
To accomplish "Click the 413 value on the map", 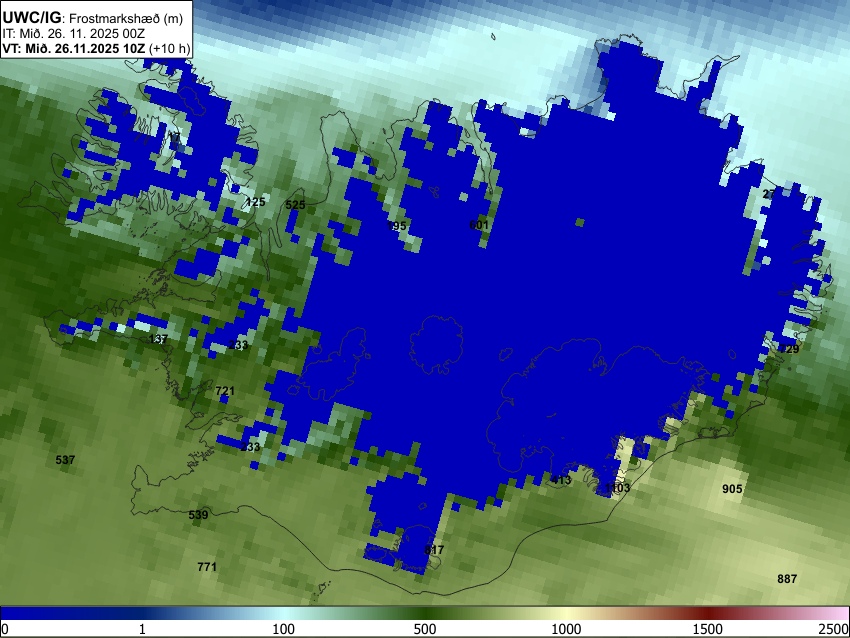I will [561, 480].
